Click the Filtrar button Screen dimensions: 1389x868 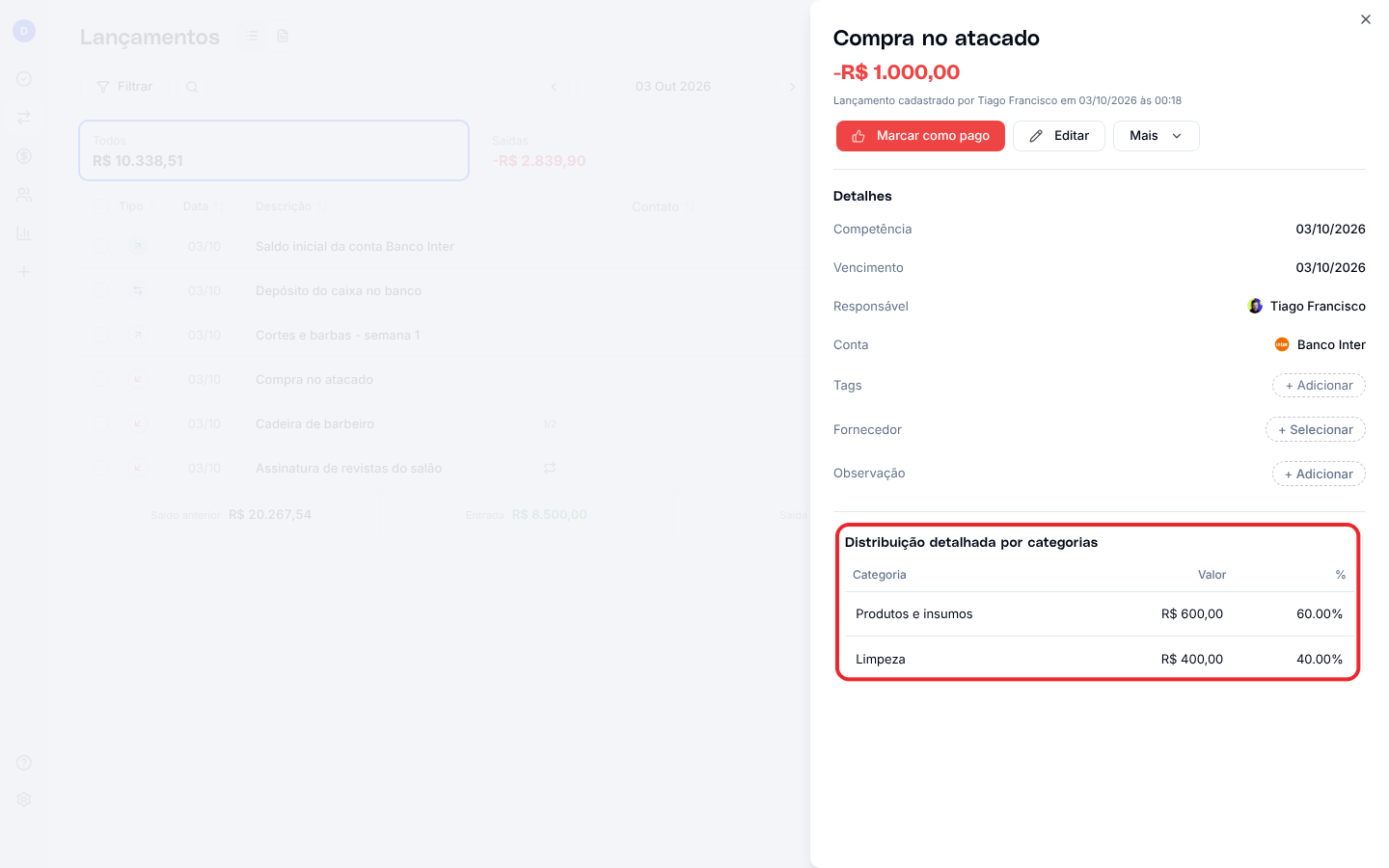click(x=124, y=87)
